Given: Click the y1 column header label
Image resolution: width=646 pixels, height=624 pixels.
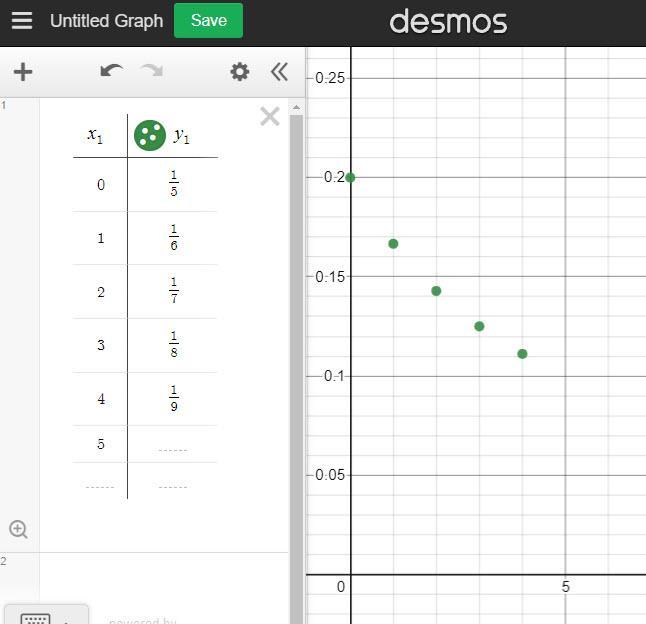Looking at the screenshot, I should tap(182, 136).
